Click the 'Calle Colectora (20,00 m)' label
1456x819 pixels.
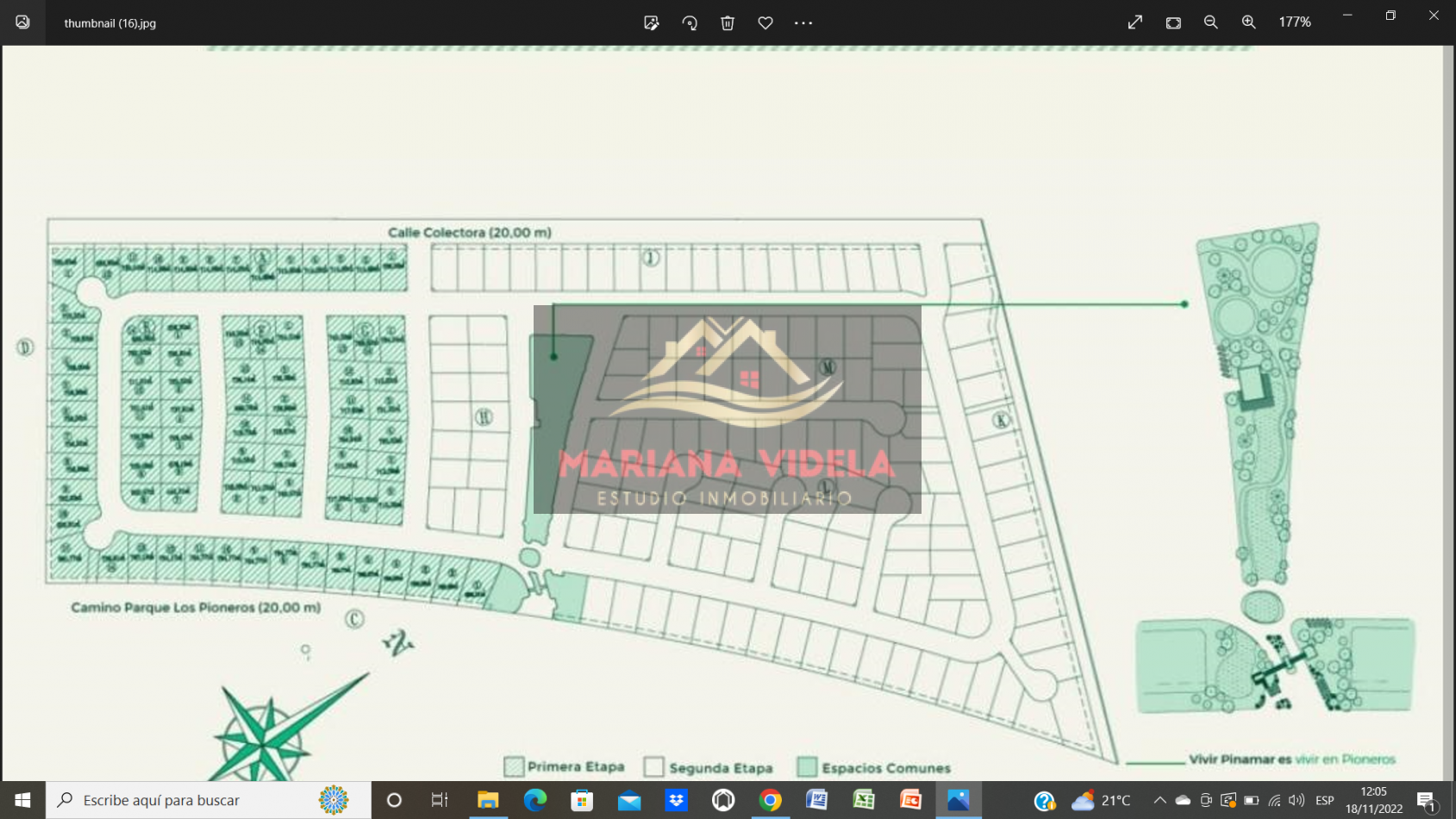tap(470, 233)
